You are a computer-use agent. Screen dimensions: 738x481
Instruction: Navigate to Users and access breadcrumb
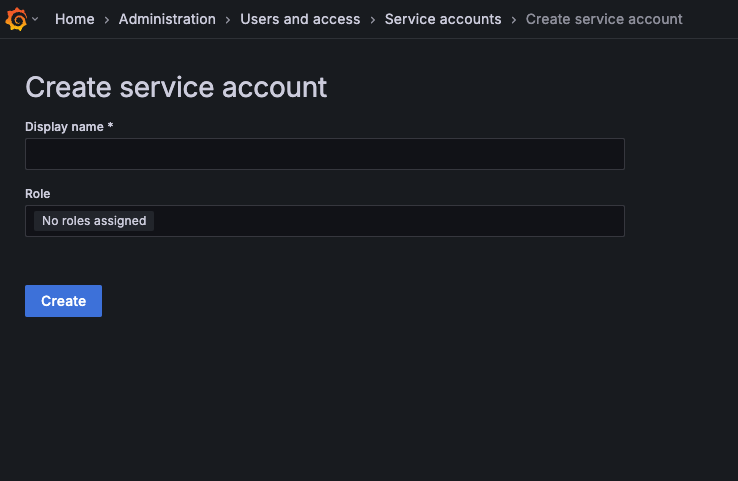point(300,19)
